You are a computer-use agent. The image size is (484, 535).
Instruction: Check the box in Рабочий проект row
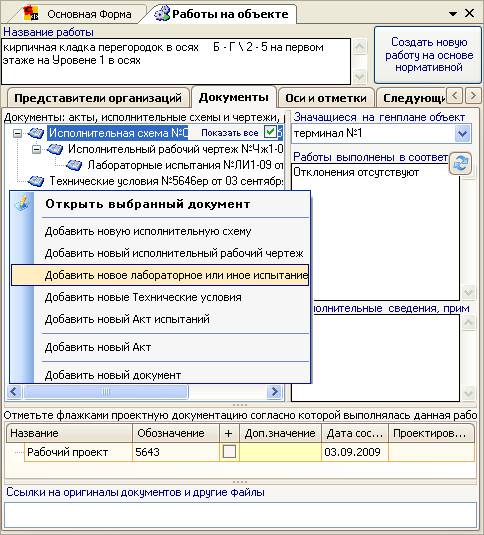tap(229, 452)
